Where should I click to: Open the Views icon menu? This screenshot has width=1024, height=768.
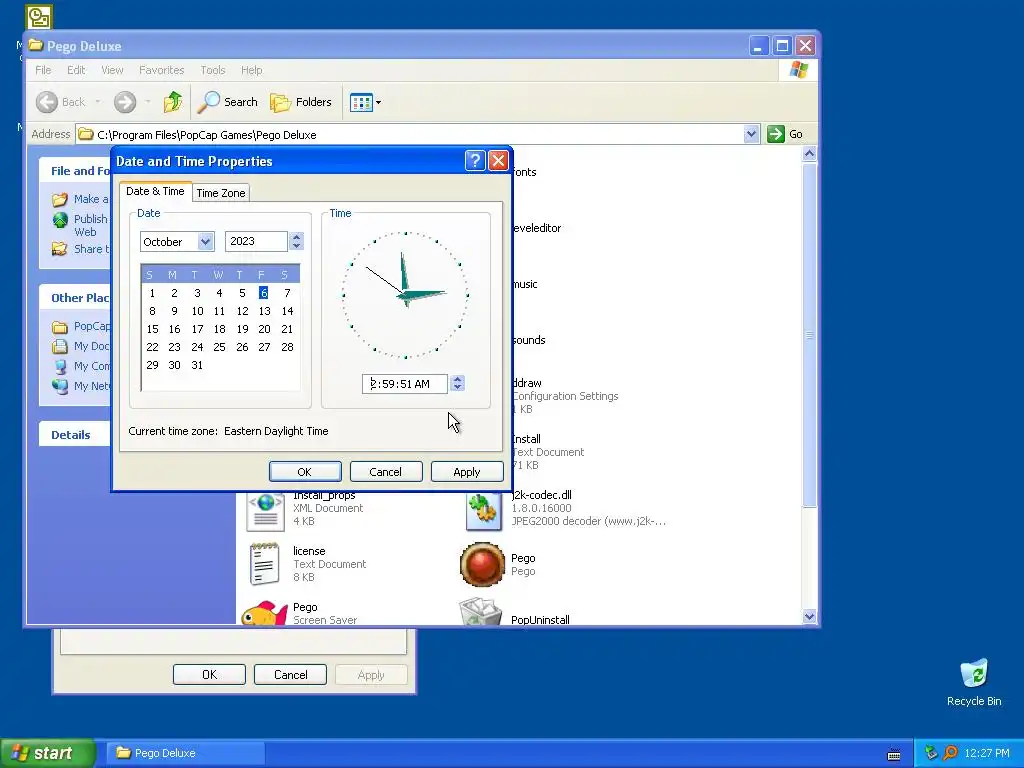coord(365,103)
